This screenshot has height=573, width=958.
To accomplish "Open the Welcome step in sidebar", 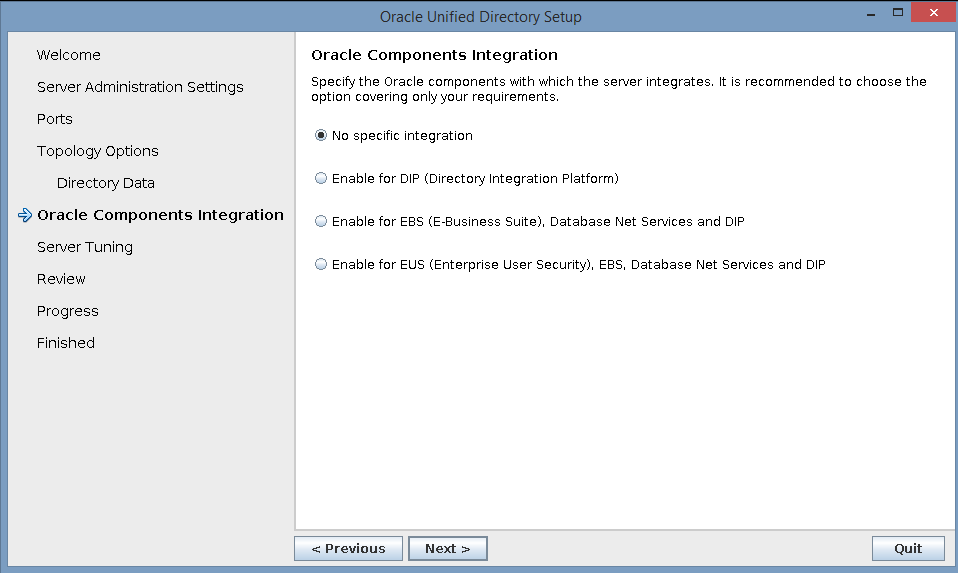I will click(x=68, y=55).
